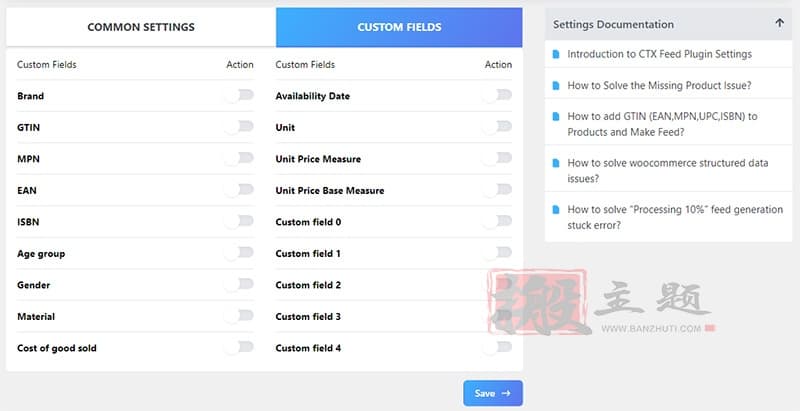
Task: Click document icon beside woocommerce structured data
Action: (556, 163)
